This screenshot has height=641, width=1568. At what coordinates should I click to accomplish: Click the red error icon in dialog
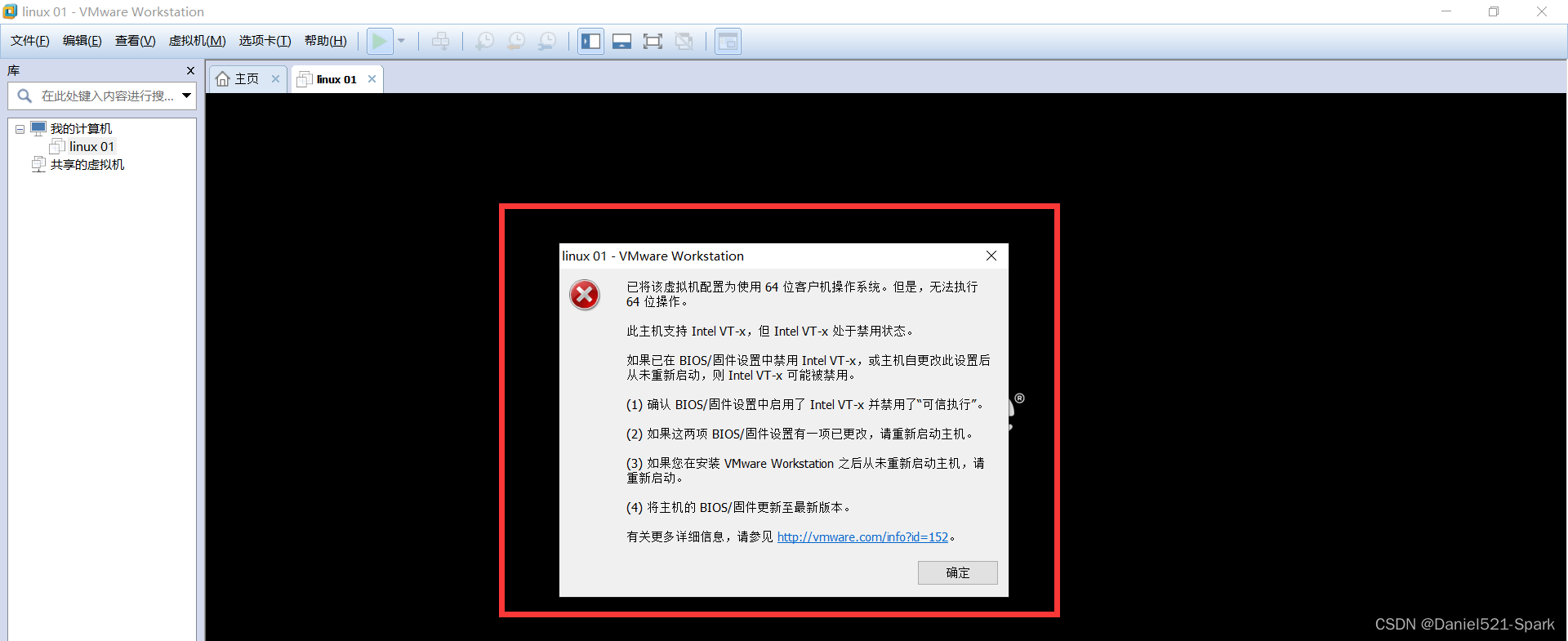click(x=585, y=295)
